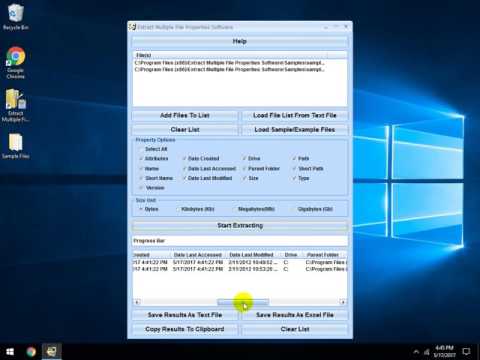Screen dimensions: 480x360
Task: Select the first file path in list
Action: click(230, 63)
